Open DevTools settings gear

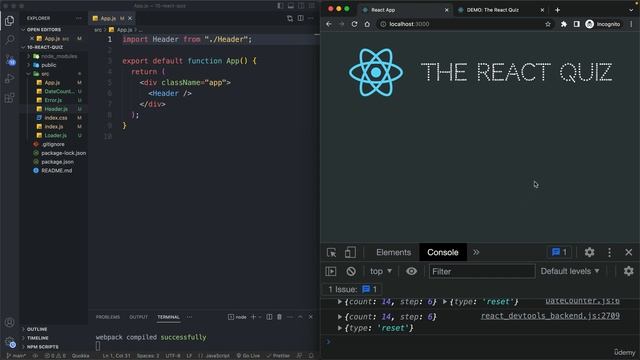[589, 252]
